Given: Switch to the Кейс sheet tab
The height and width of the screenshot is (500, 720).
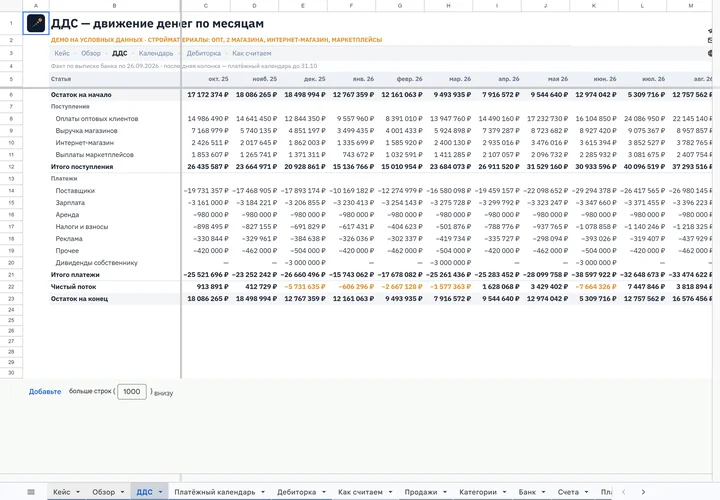Looking at the screenshot, I should coord(62,492).
